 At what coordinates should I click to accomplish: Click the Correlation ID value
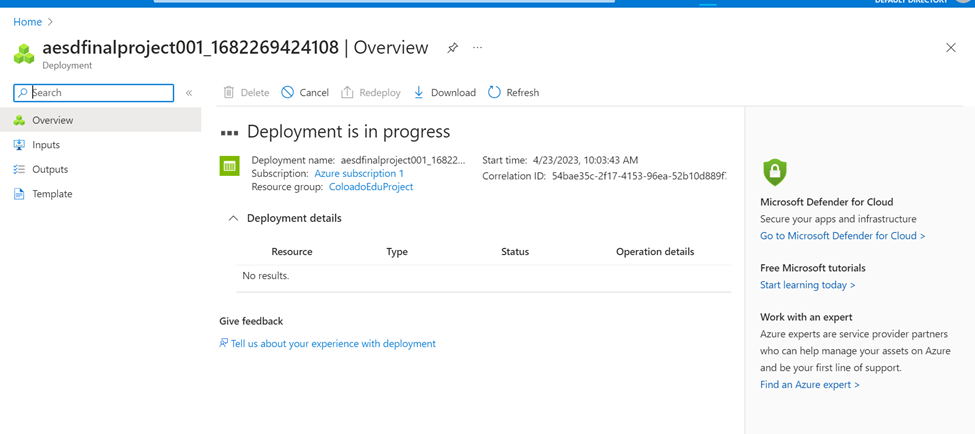[x=639, y=176]
